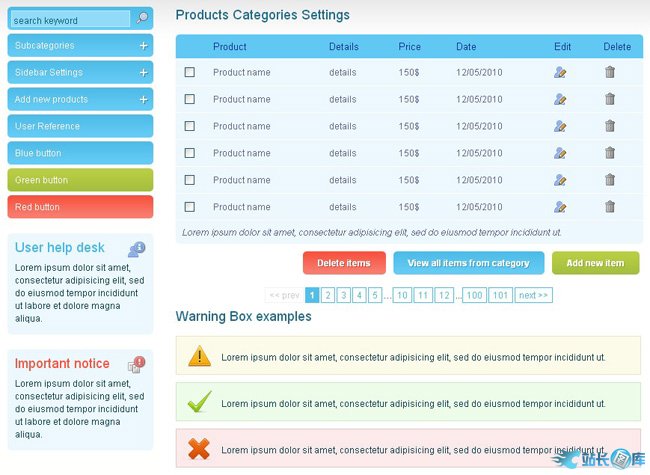Check the second product row checkbox
Screen dimensions: 650x475
point(190,99)
